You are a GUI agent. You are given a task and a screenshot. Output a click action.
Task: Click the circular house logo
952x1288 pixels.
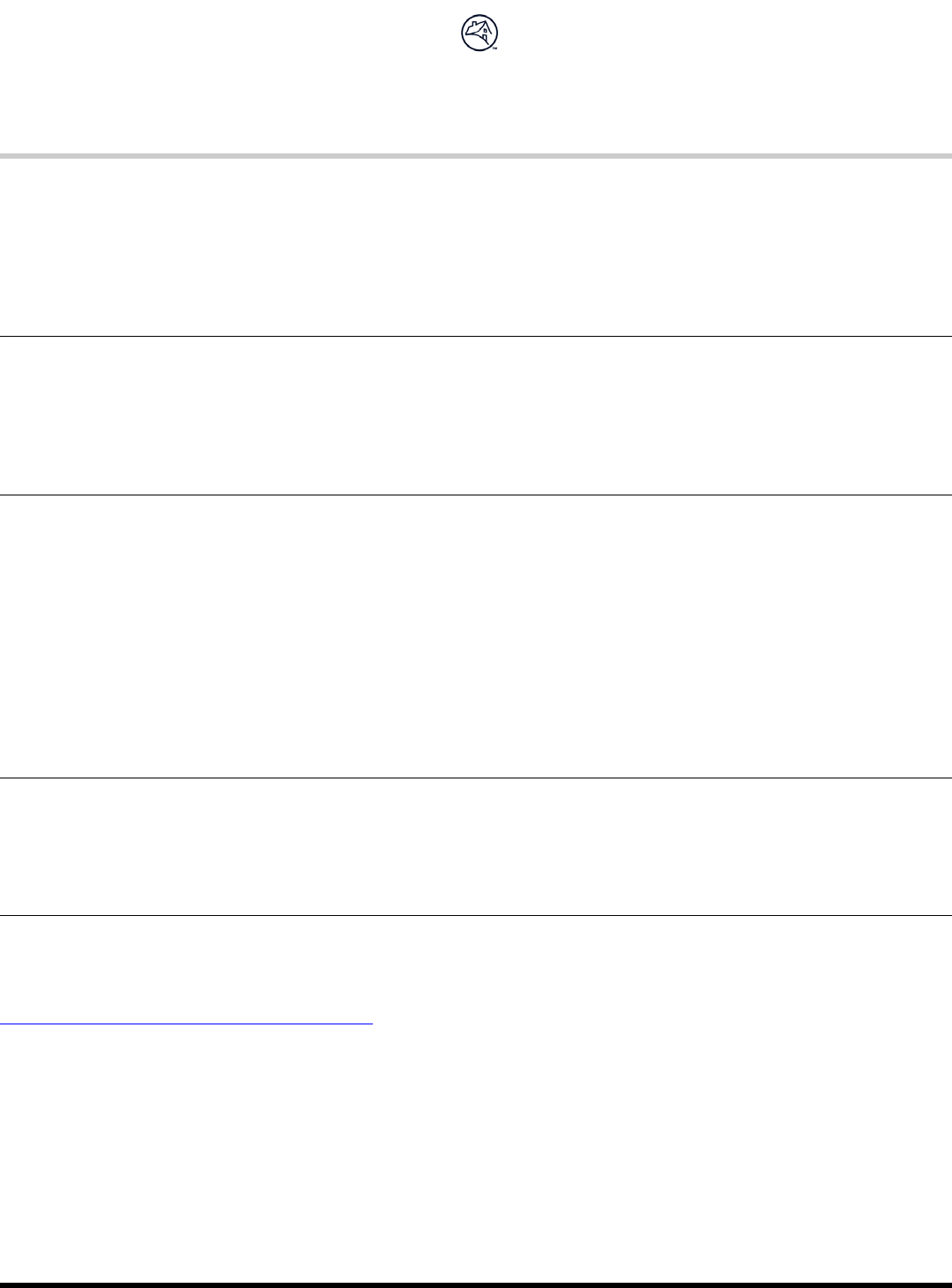(480, 34)
